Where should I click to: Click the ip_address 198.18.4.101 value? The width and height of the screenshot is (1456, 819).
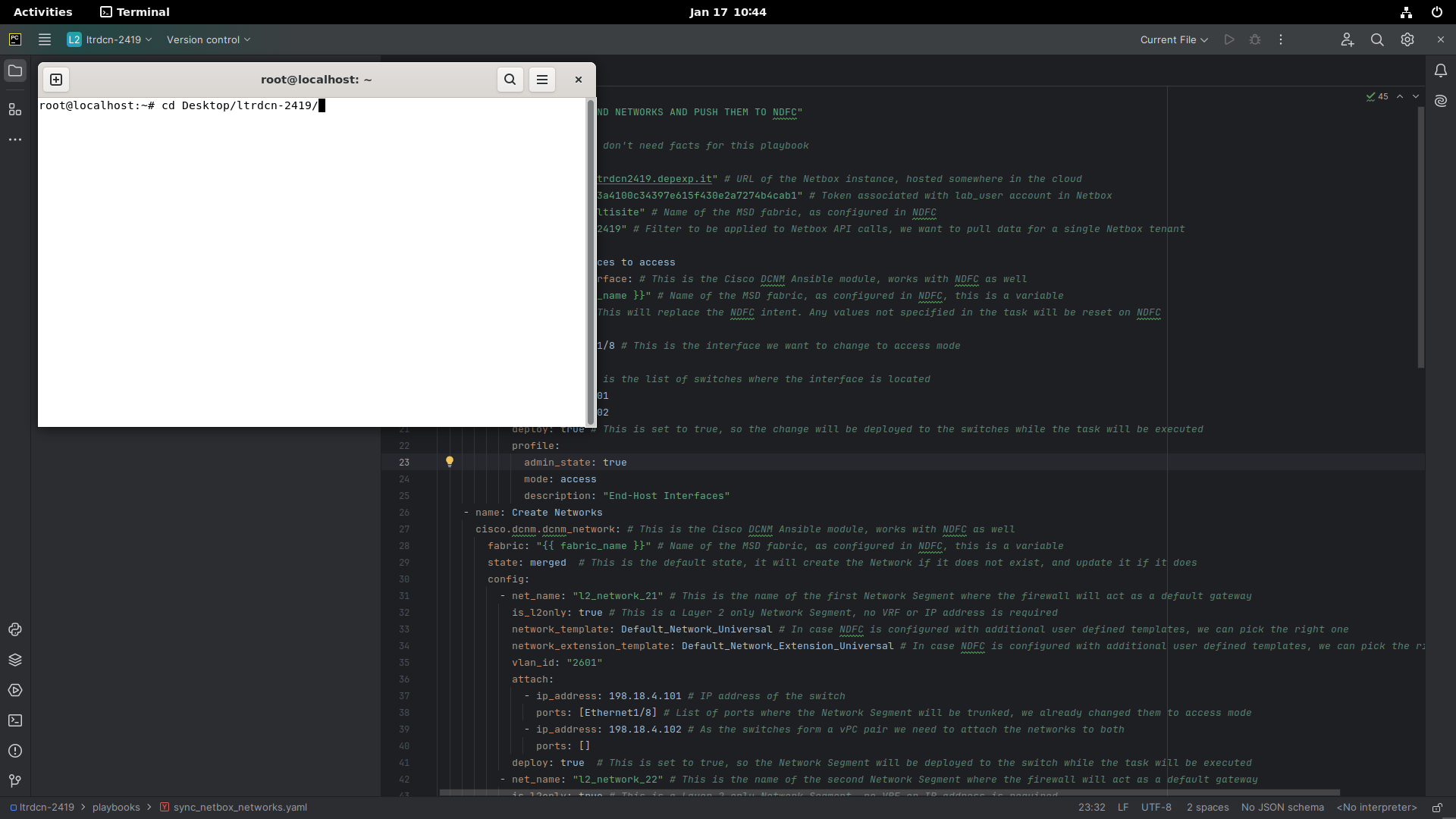click(645, 696)
